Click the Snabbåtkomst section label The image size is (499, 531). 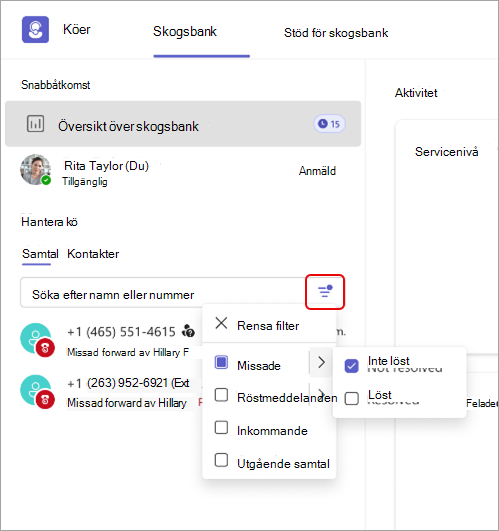point(56,85)
